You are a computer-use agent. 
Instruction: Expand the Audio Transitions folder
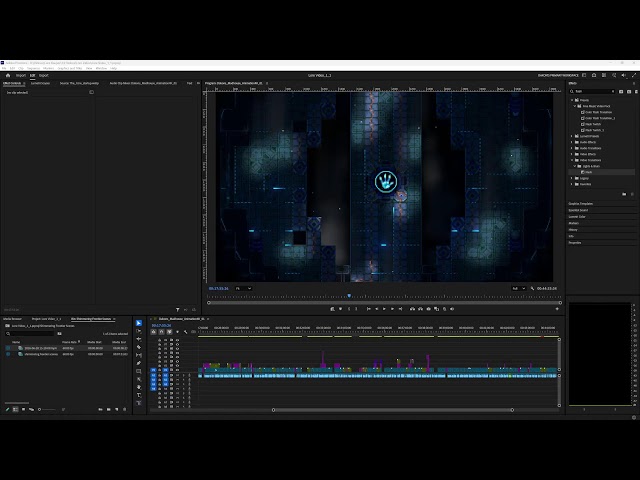click(572, 148)
